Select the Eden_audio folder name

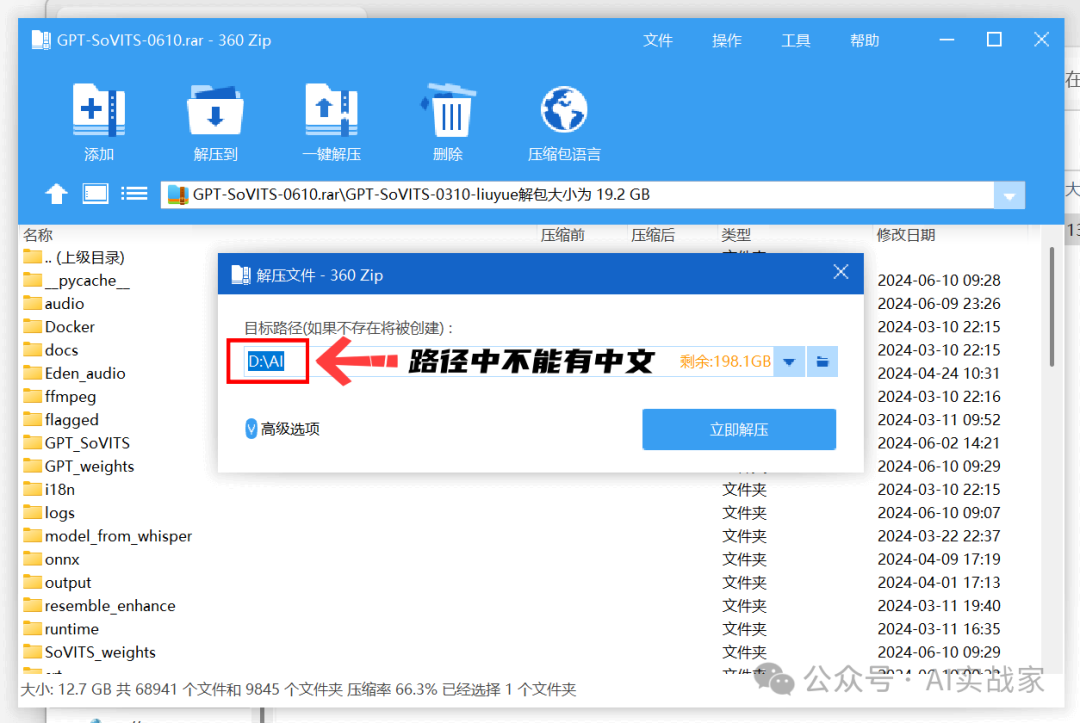(85, 373)
